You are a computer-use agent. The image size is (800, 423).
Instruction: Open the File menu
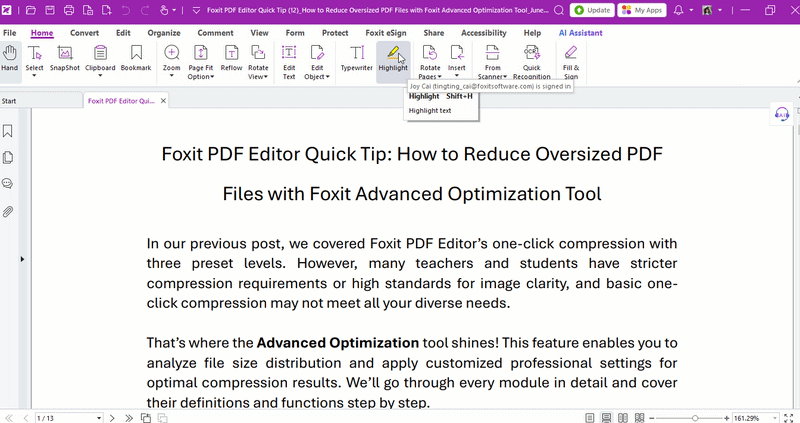10,33
